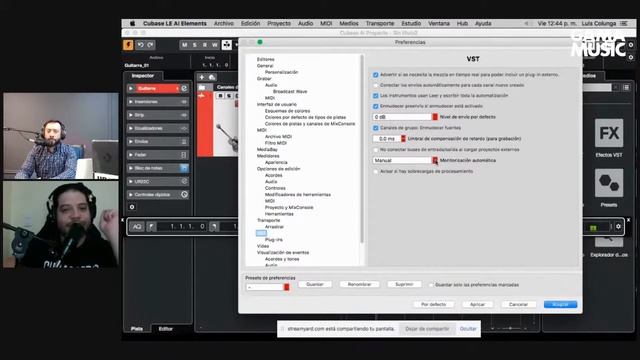This screenshot has height=360, width=640.
Task: Click the blue Bloc de notas icon
Action: click(x=184, y=168)
